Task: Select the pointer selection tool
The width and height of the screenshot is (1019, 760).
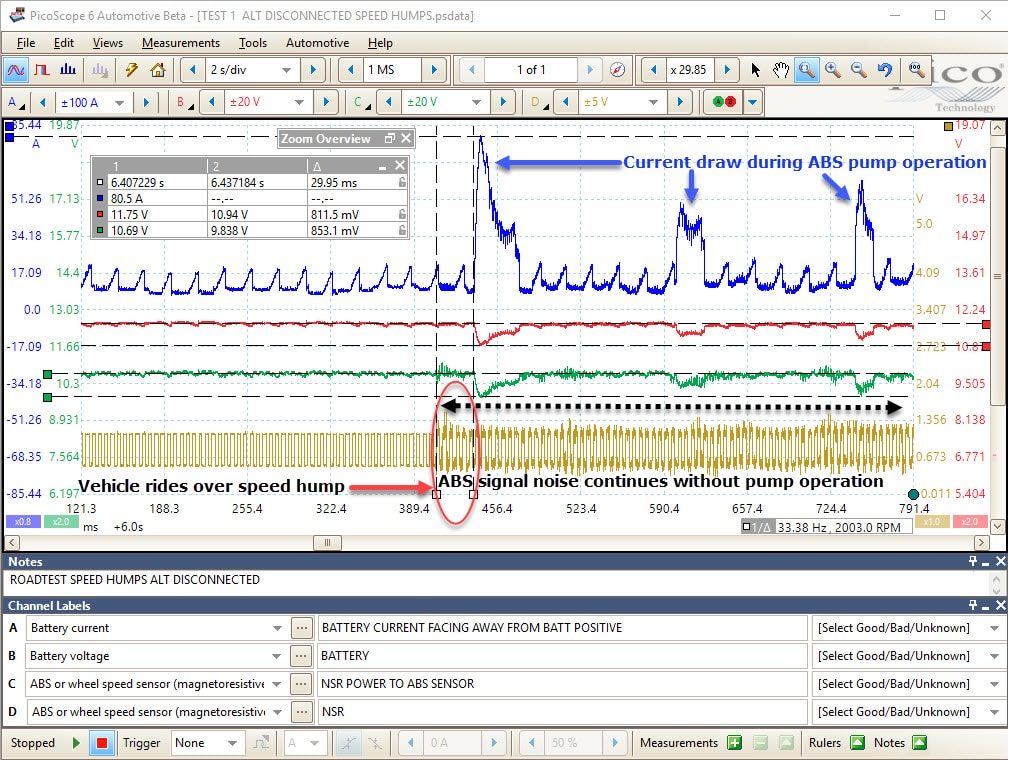Action: click(755, 70)
